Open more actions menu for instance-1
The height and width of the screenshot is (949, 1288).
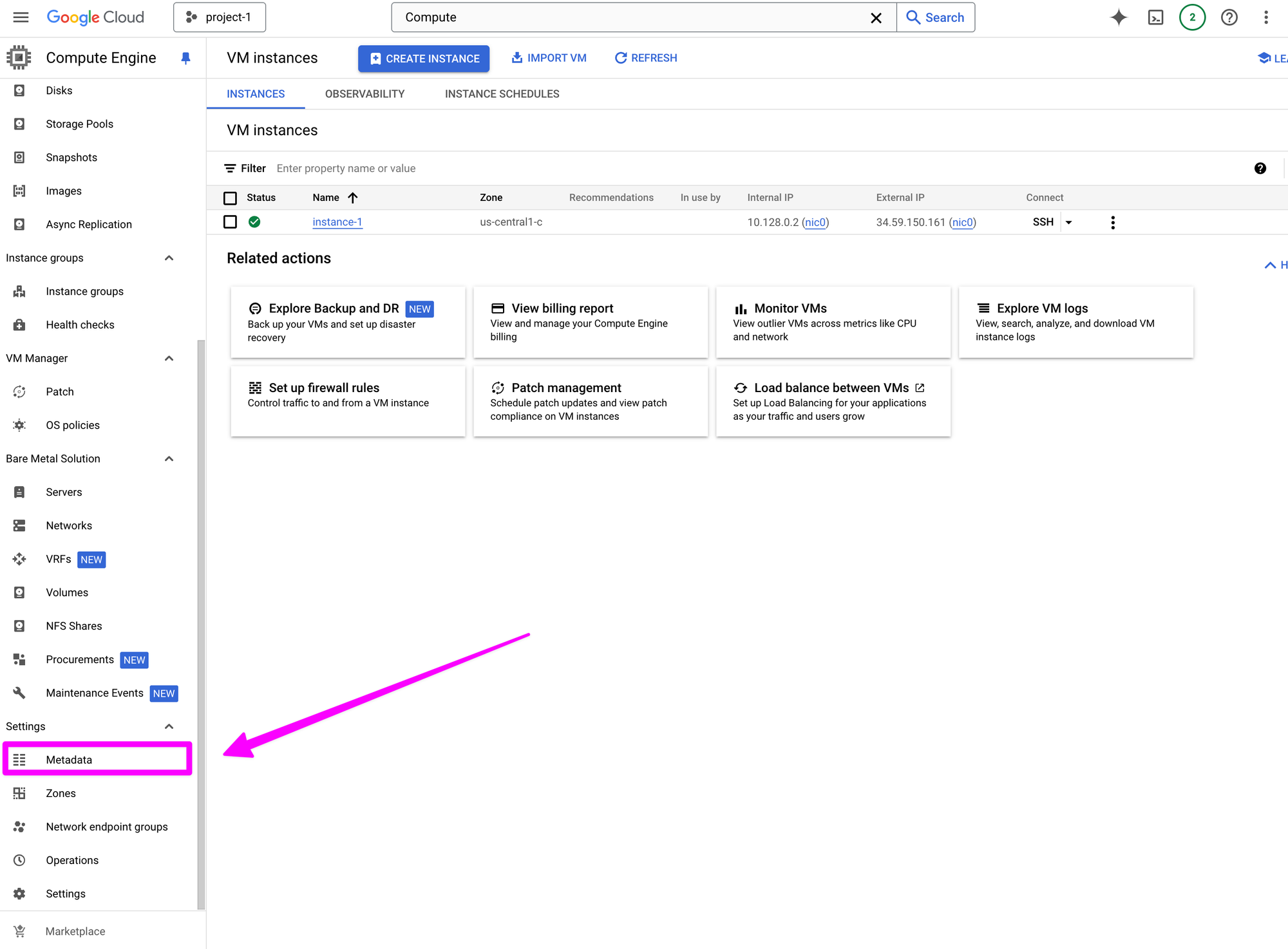pos(1112,222)
